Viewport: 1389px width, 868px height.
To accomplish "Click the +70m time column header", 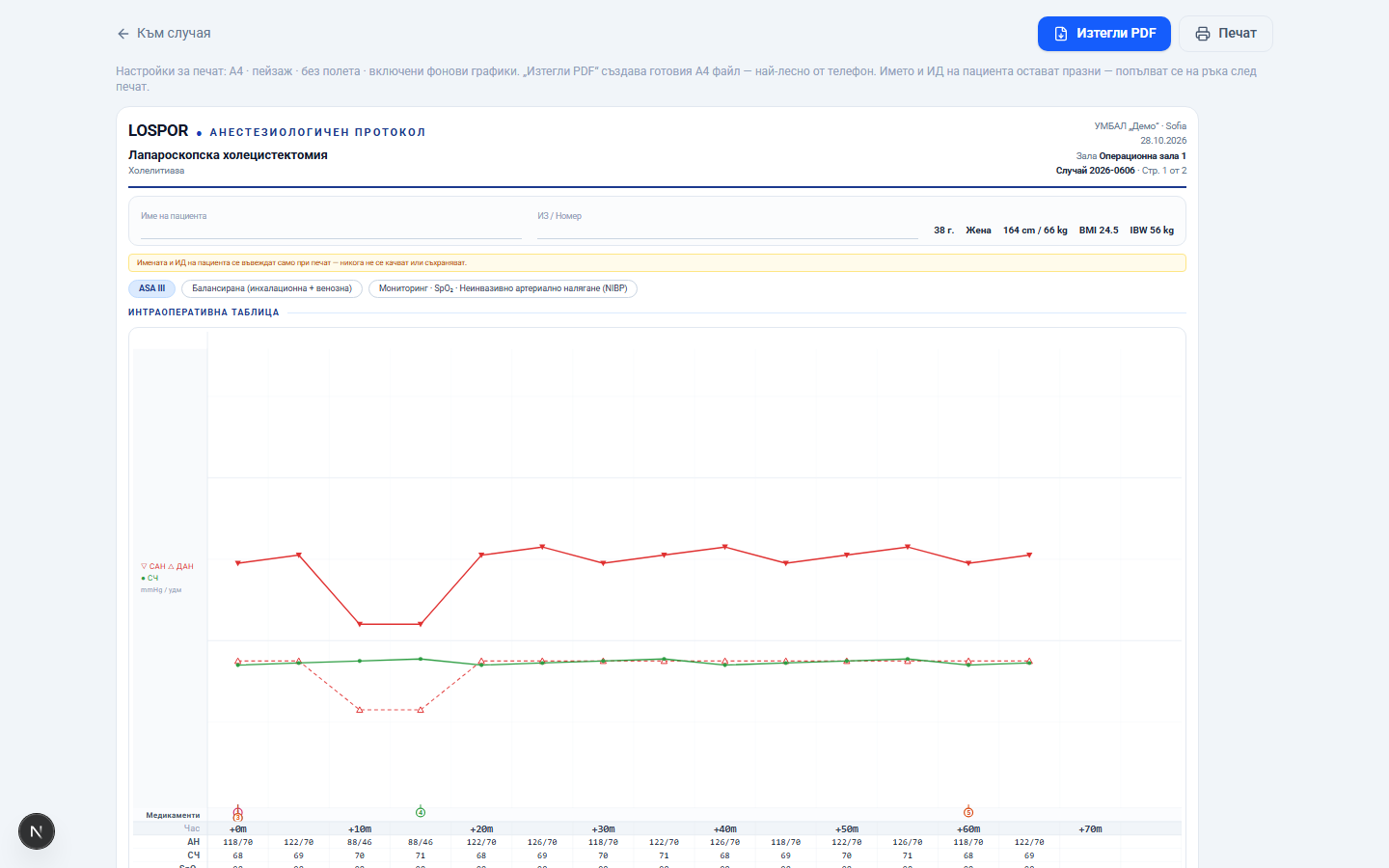I will 1090,829.
